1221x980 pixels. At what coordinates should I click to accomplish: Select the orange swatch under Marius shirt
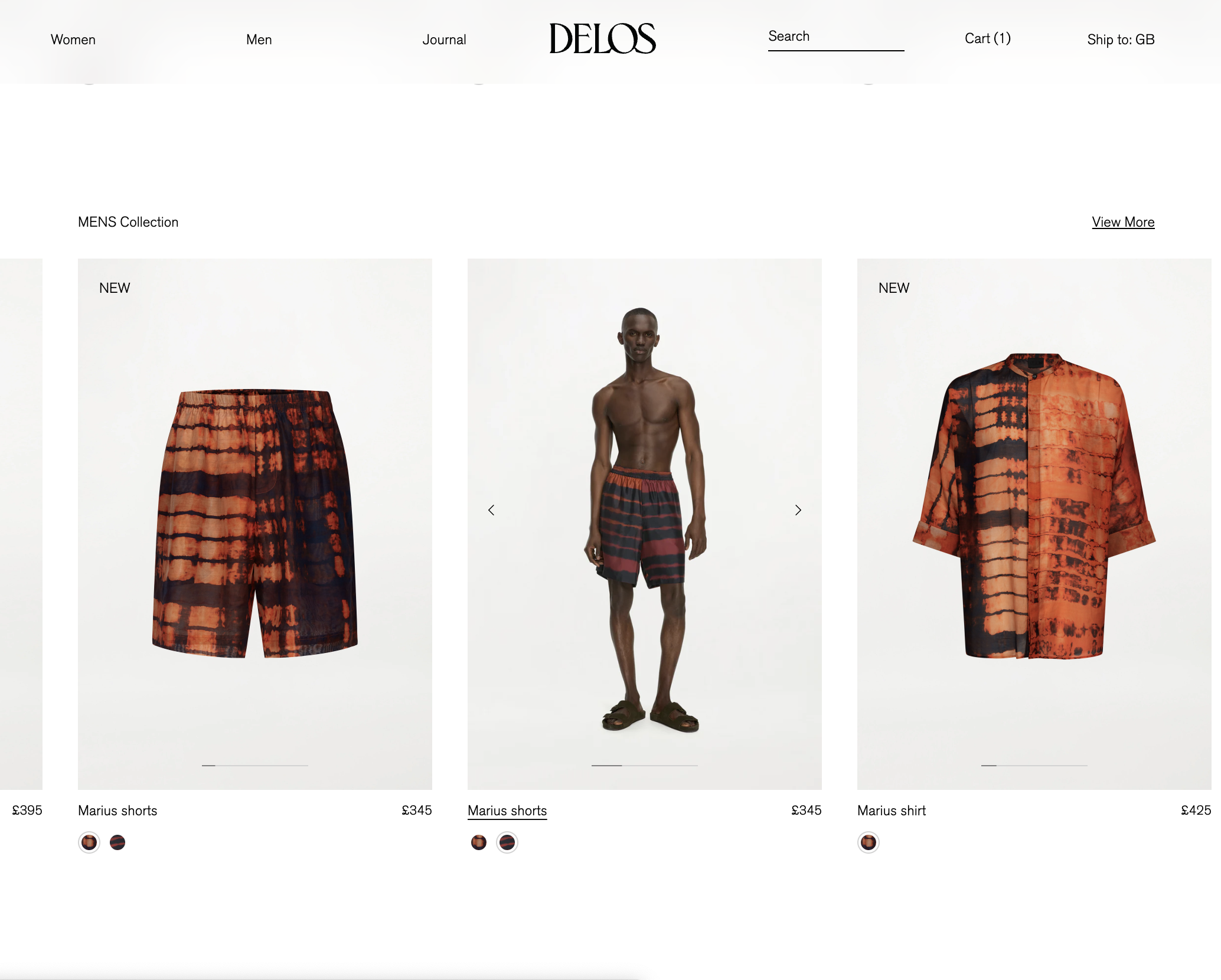pyautogui.click(x=869, y=842)
